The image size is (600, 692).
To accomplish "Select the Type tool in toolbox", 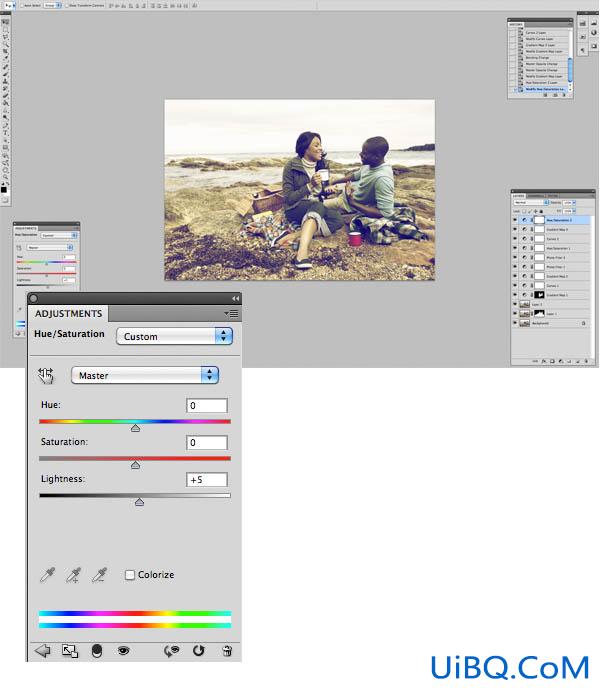I will pos(5,132).
